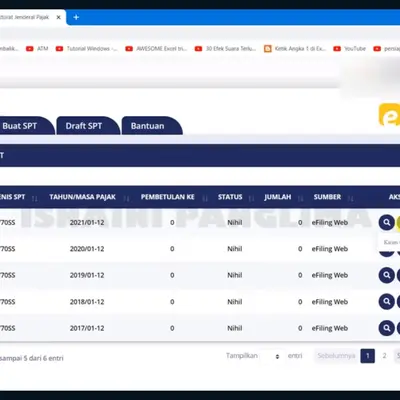Click the entries count text below table
The height and width of the screenshot is (400, 400).
(32, 358)
